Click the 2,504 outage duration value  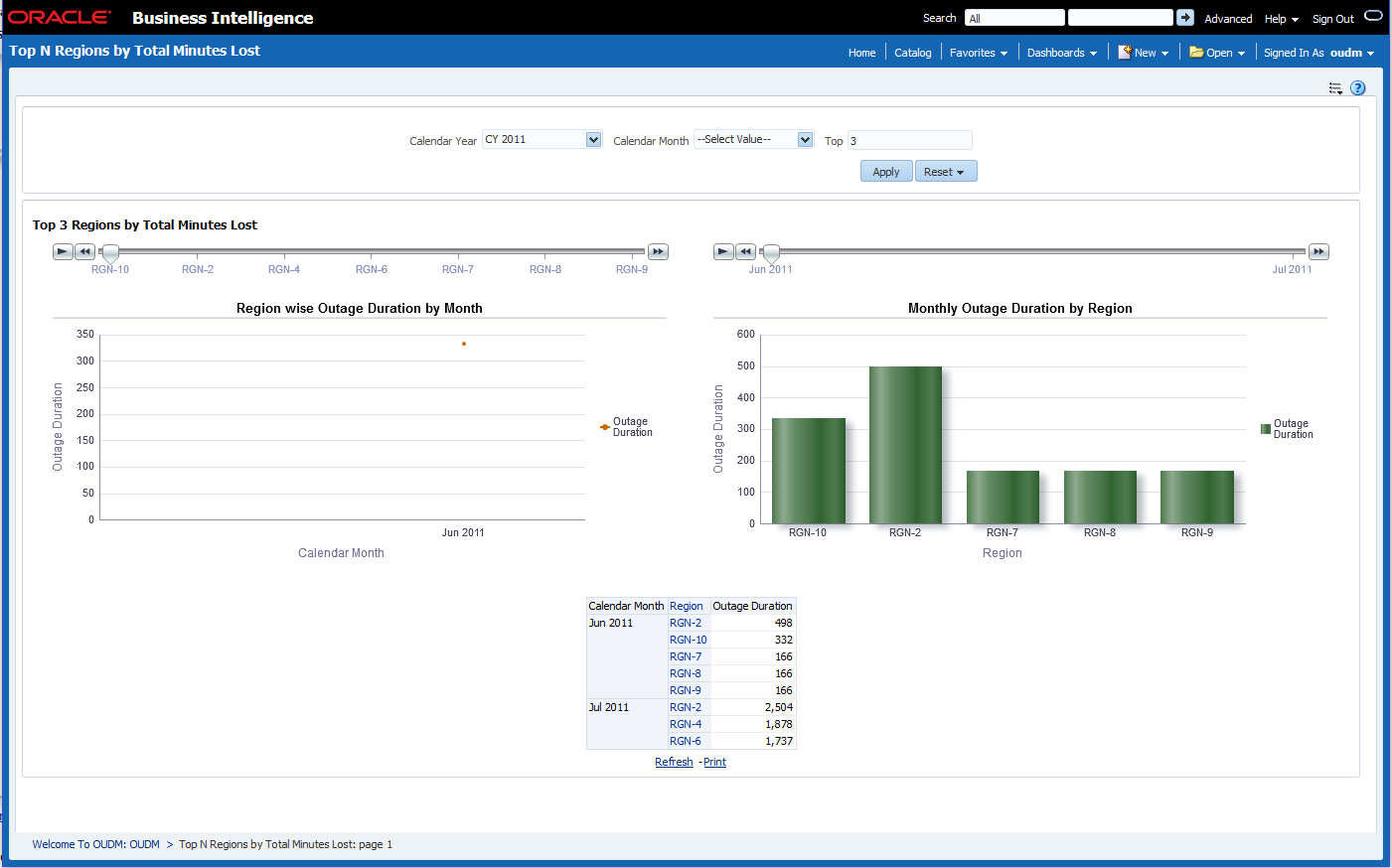click(779, 707)
